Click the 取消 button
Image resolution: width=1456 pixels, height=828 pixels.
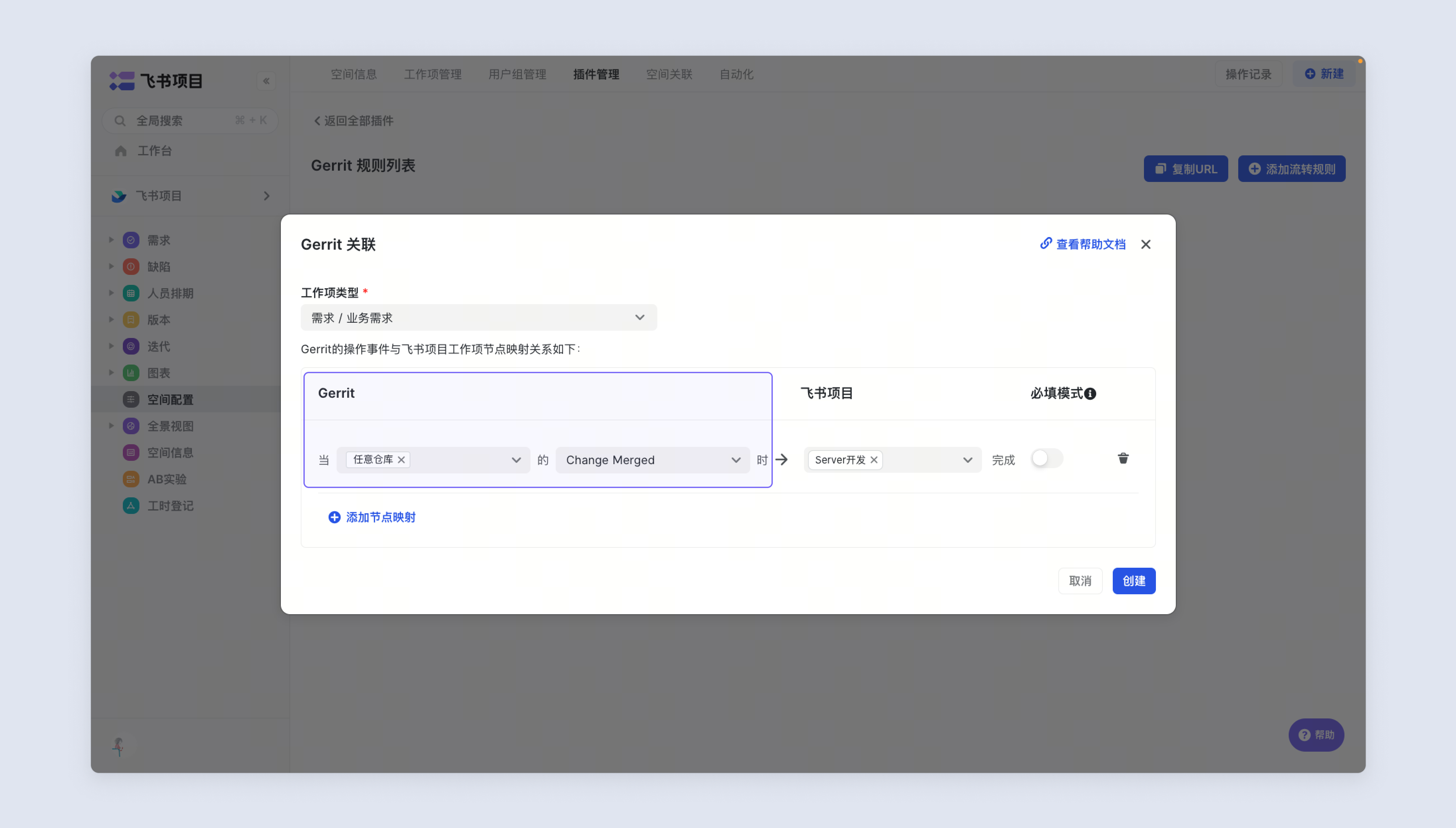click(1080, 581)
